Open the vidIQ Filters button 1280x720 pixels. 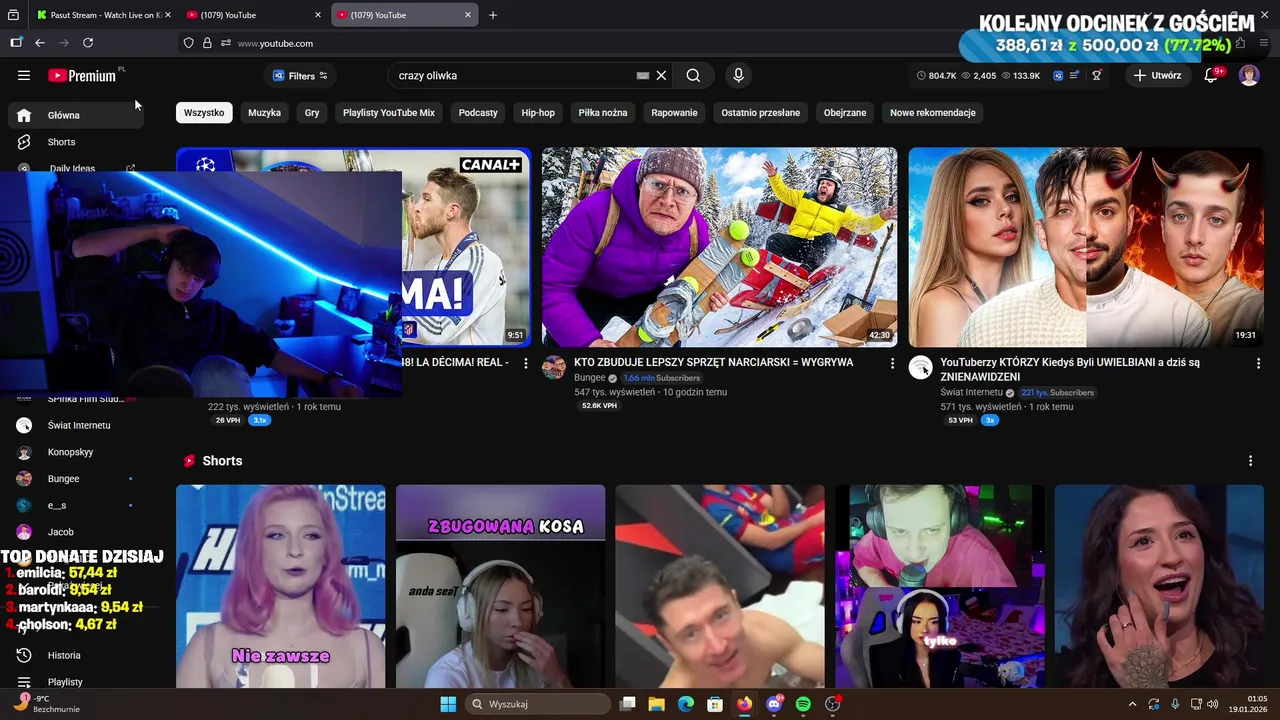300,75
